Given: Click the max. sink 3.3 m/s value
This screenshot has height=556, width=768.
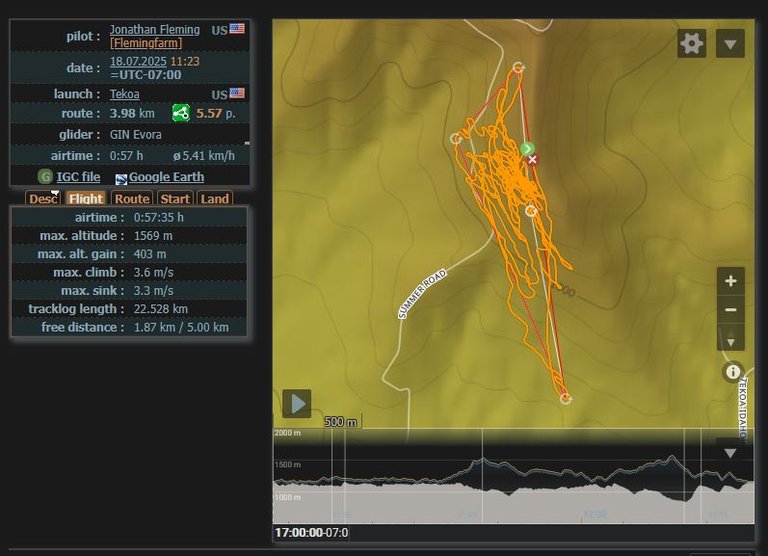Looking at the screenshot, I should [154, 291].
